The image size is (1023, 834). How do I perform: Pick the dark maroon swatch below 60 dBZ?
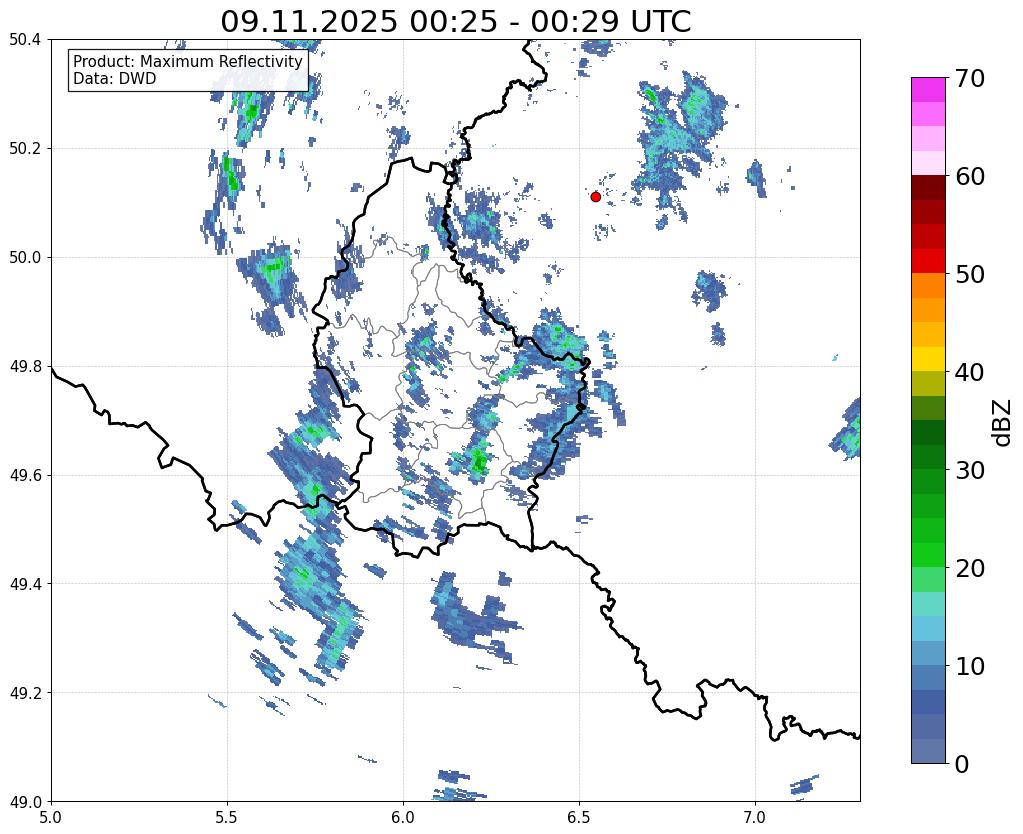pos(928,188)
